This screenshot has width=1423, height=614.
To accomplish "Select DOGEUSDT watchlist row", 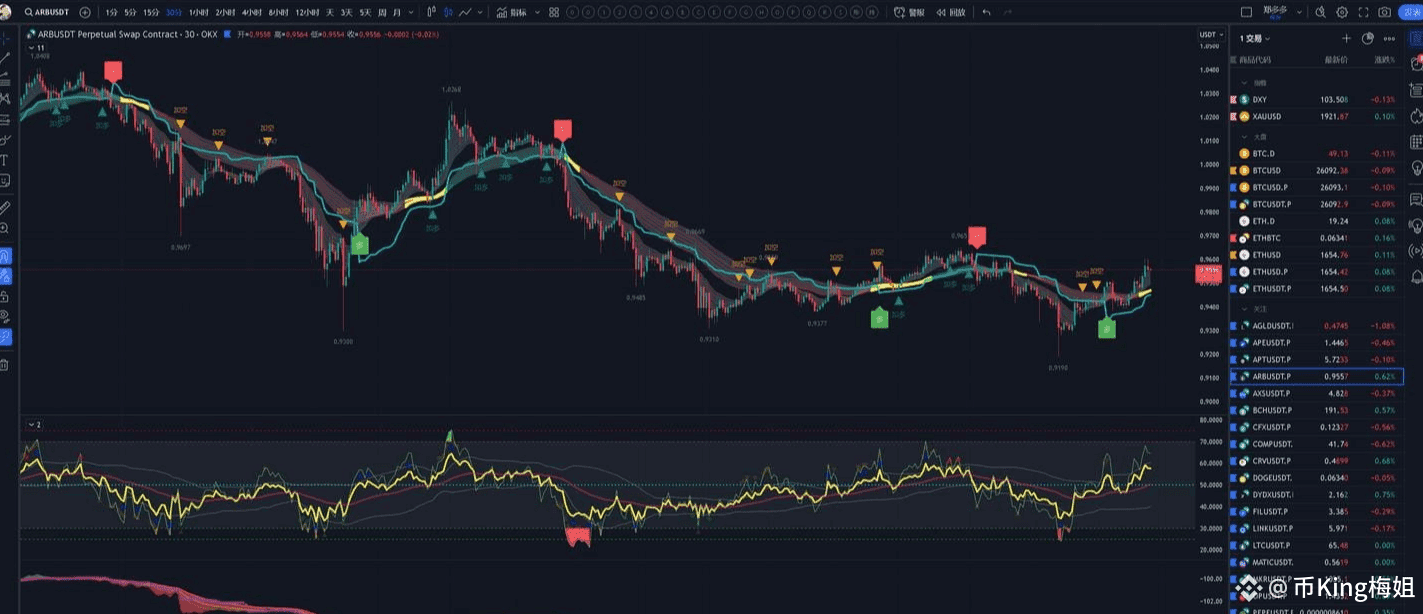I will point(1317,478).
